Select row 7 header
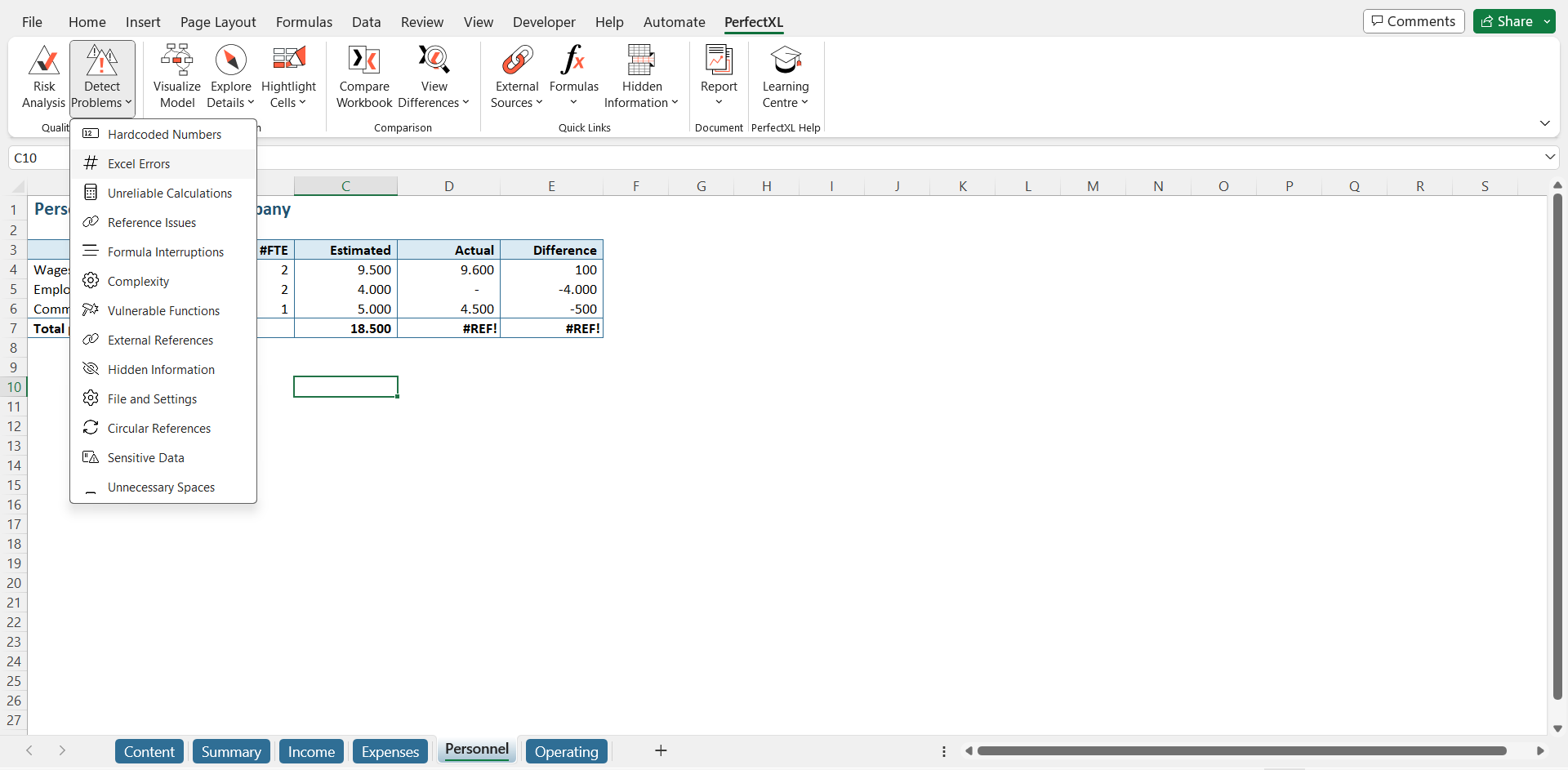1568x770 pixels. coord(14,328)
